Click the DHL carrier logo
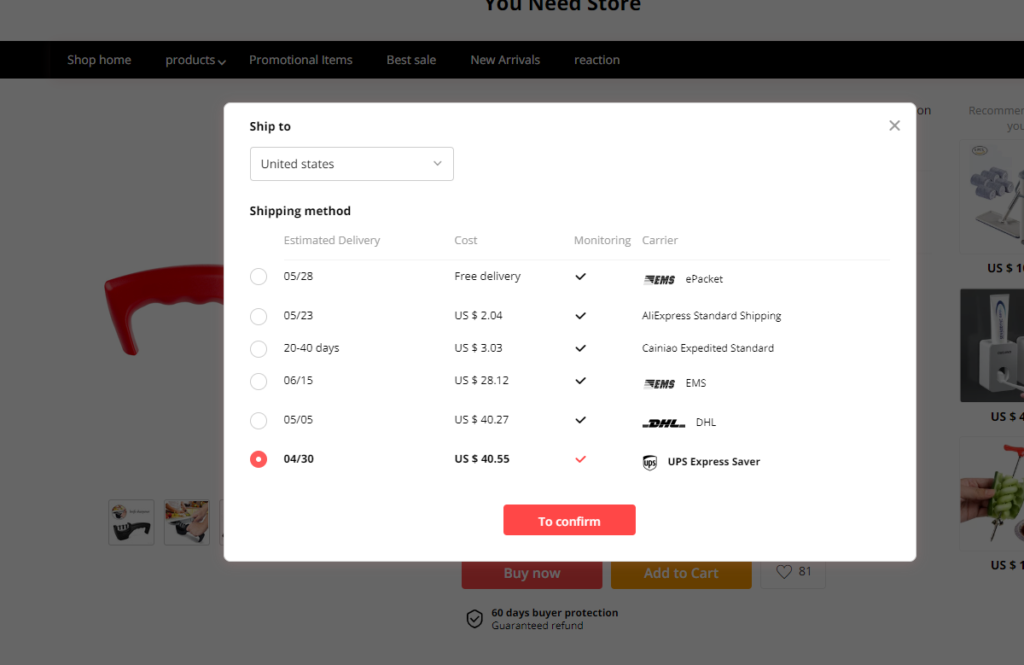The height and width of the screenshot is (665, 1024). [x=663, y=423]
